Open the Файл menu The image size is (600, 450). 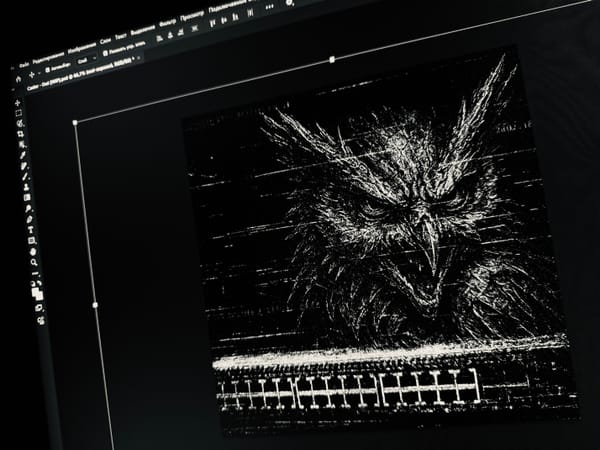point(25,64)
